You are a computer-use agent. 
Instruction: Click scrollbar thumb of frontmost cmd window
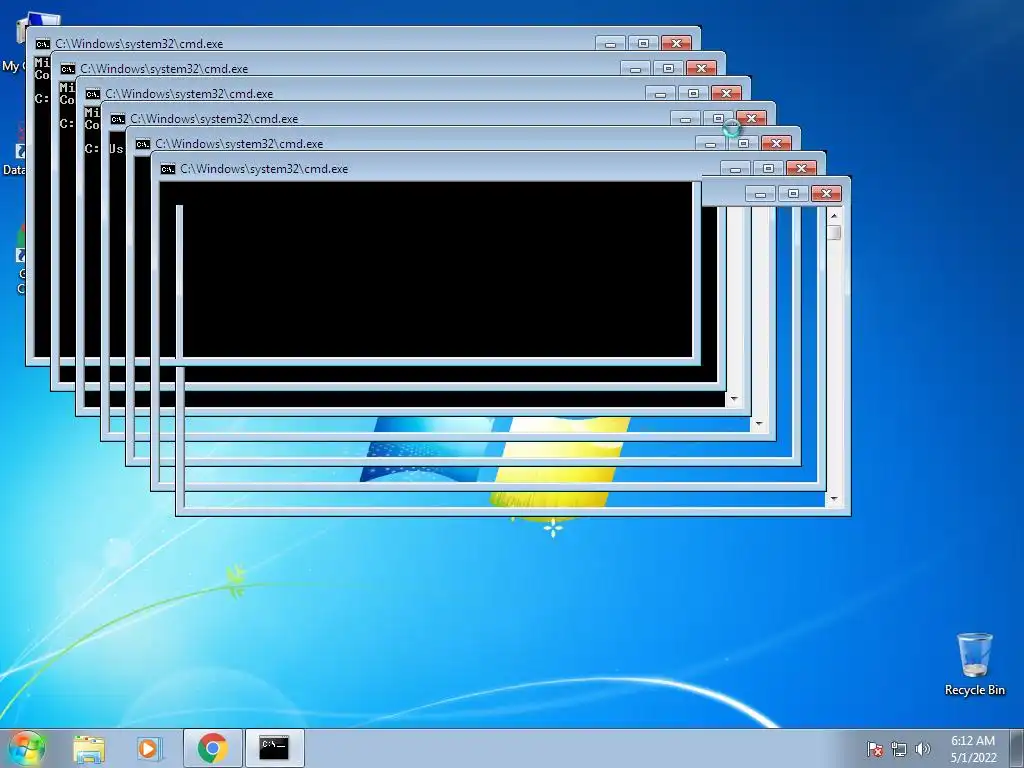click(x=834, y=232)
